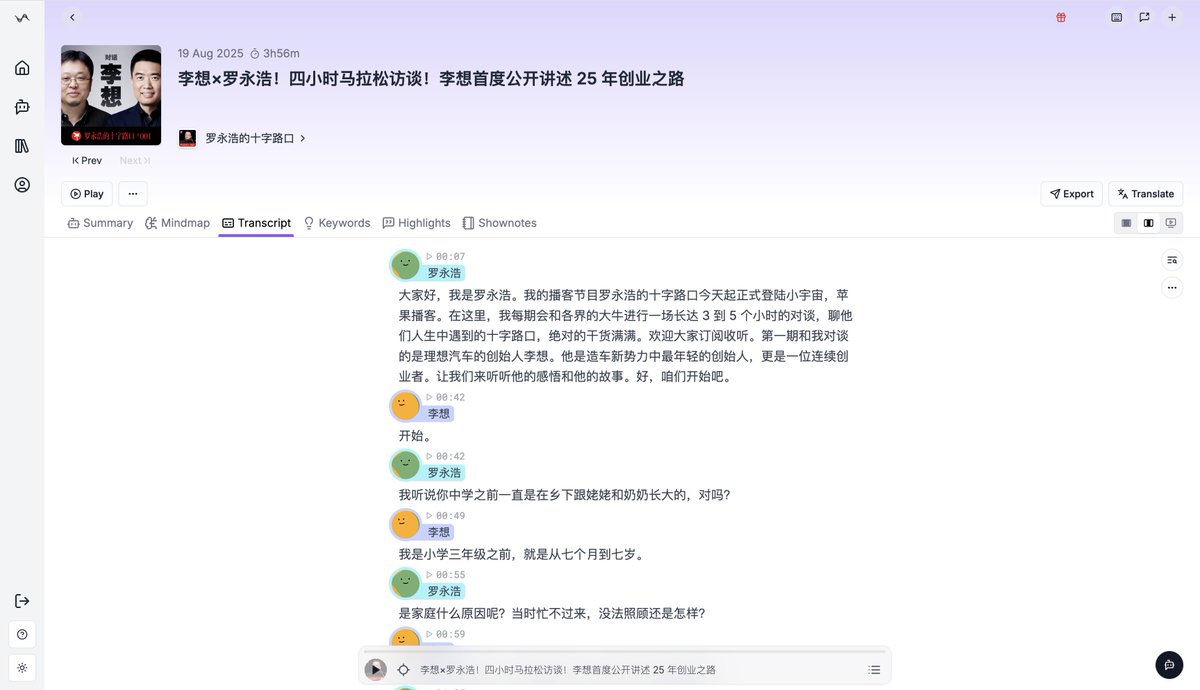This screenshot has width=1200, height=690.
Task: Switch to the Highlights tab
Action: (417, 223)
